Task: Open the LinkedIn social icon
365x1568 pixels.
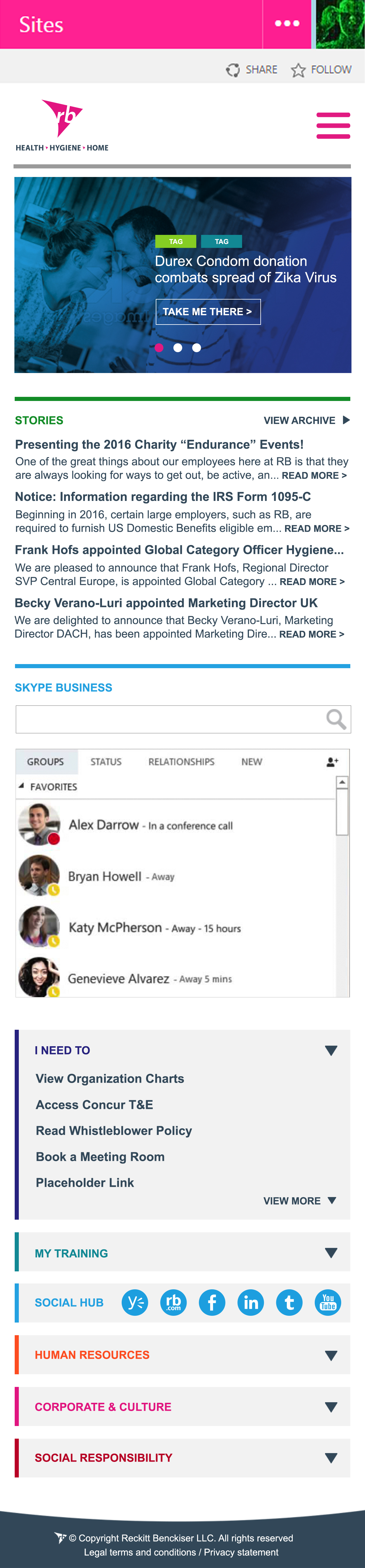Action: [251, 1303]
